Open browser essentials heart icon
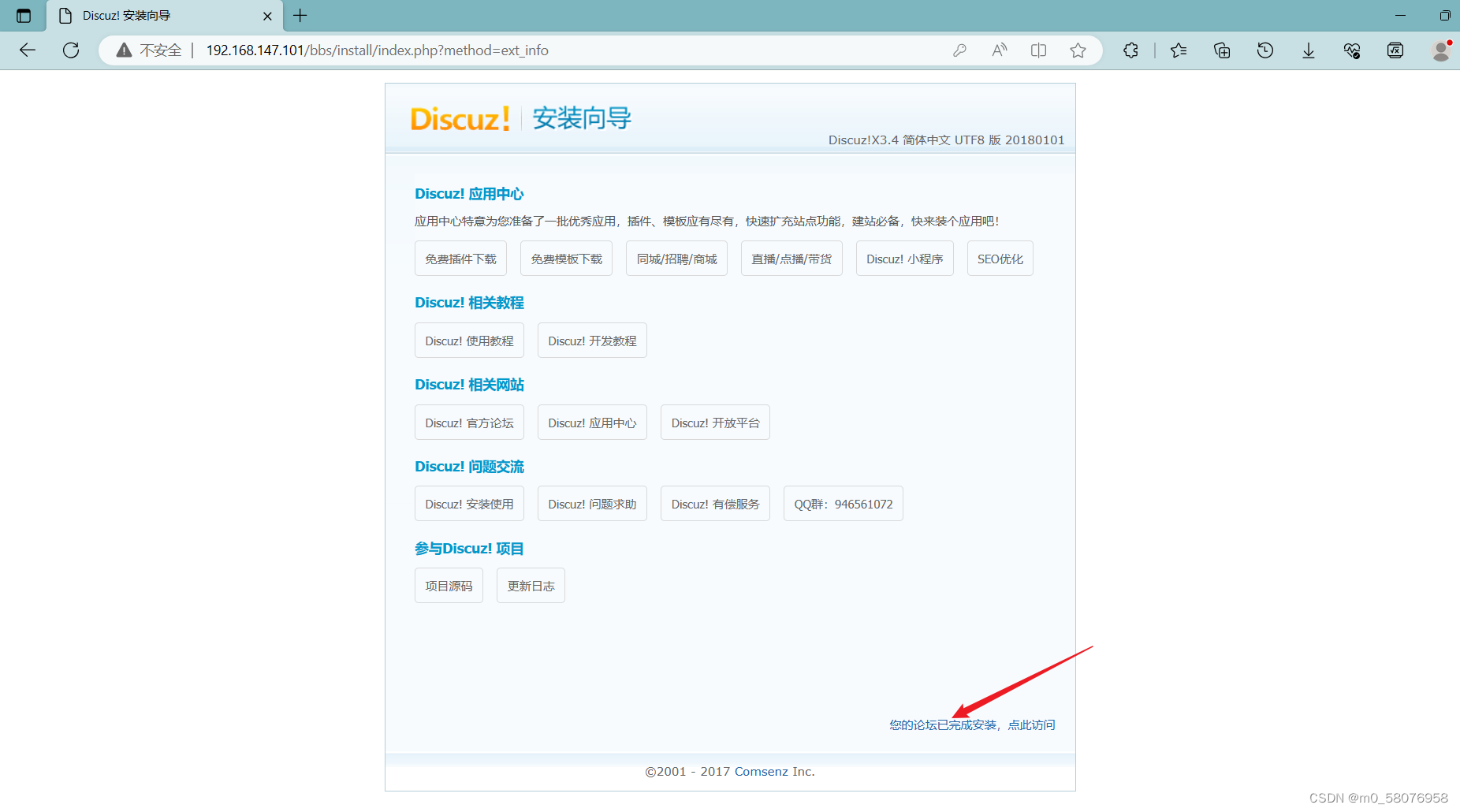Image resolution: width=1460 pixels, height=812 pixels. coord(1352,50)
